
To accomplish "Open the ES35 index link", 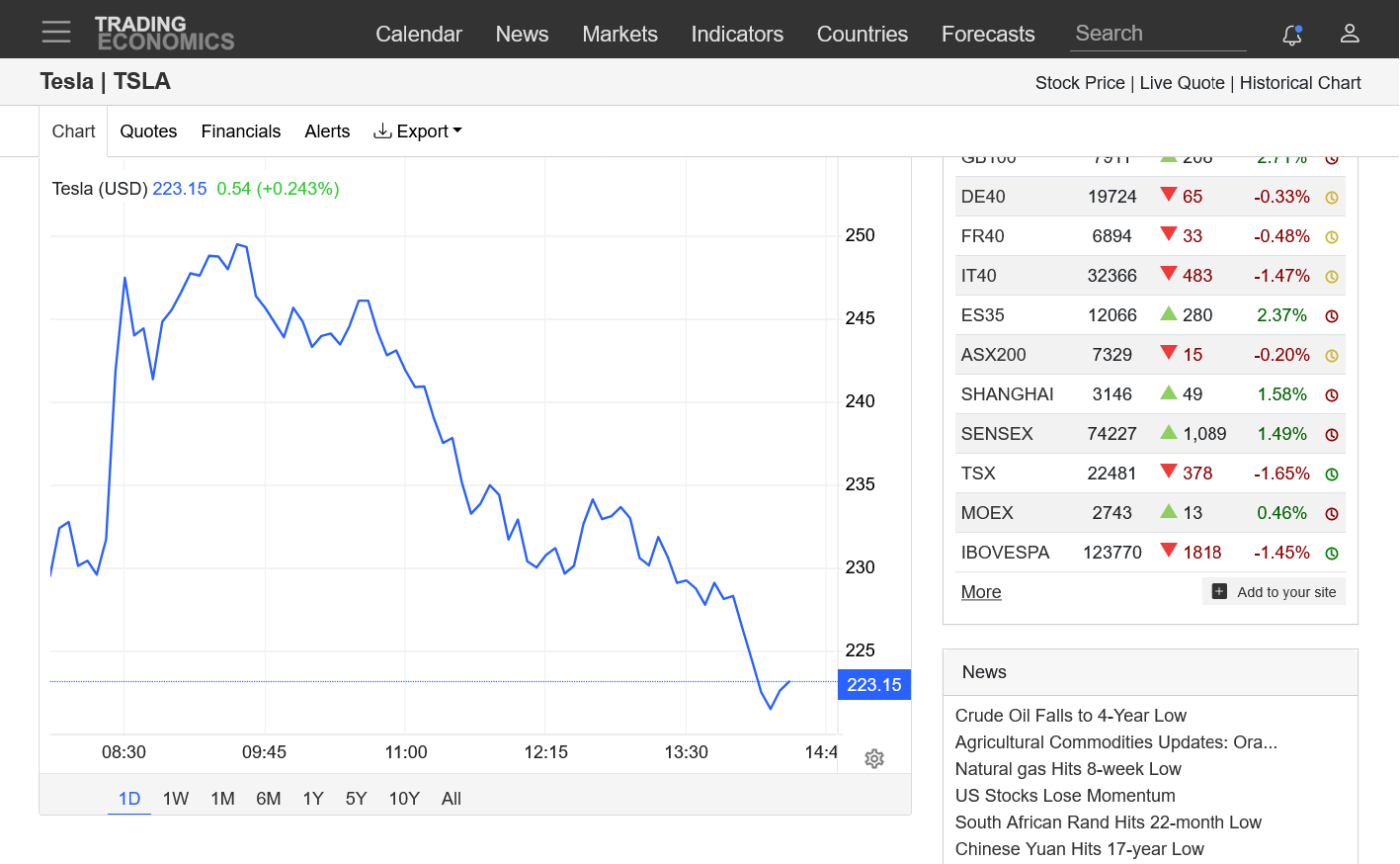I will click(982, 315).
